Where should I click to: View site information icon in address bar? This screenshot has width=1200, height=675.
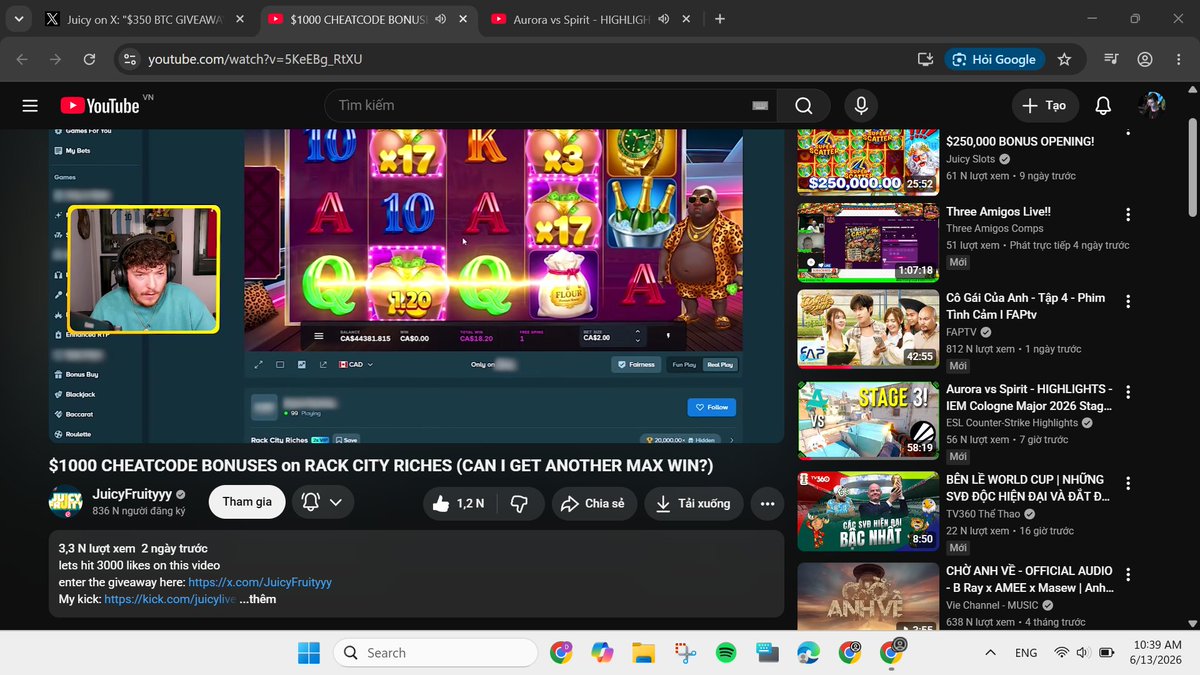click(x=128, y=59)
